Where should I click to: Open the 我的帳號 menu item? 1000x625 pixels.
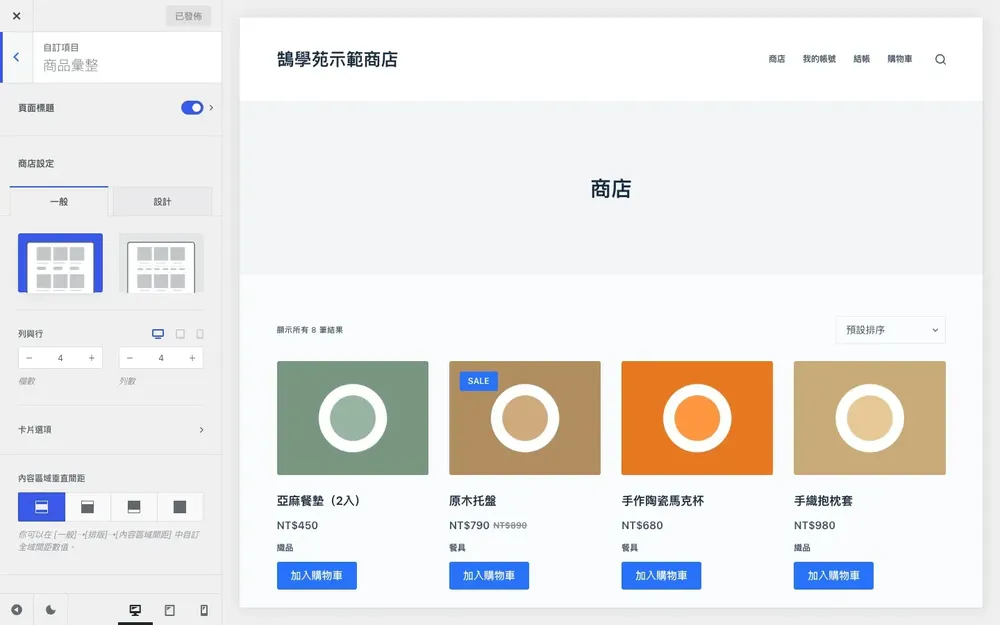[x=819, y=59]
